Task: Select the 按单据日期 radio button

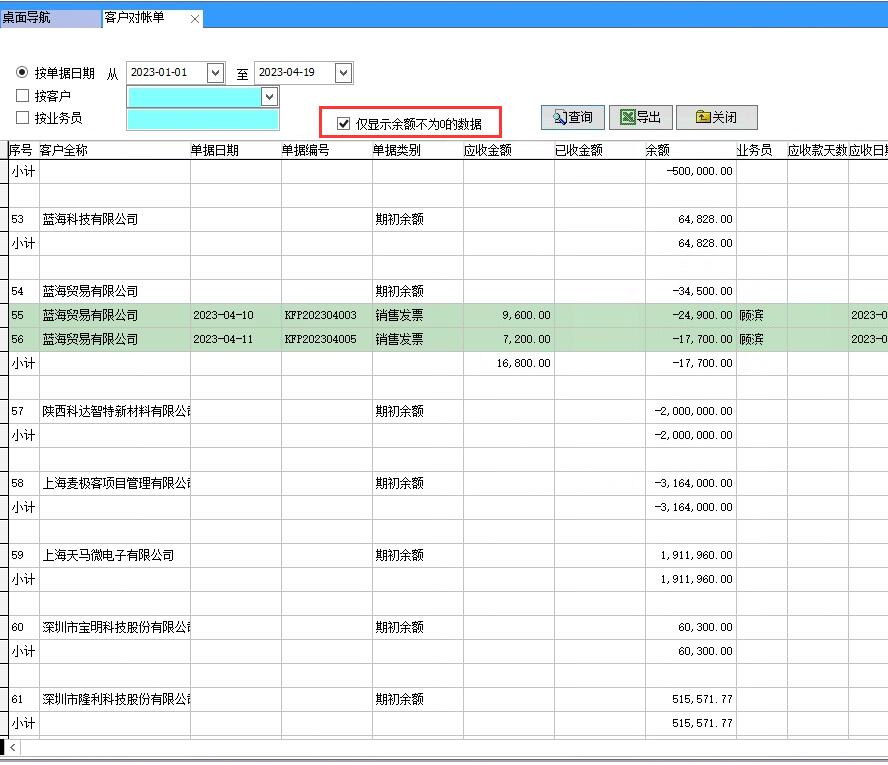Action: pos(23,73)
